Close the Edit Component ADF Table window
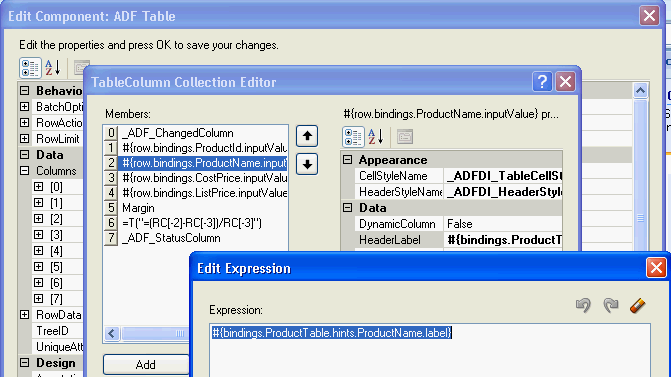 point(649,16)
